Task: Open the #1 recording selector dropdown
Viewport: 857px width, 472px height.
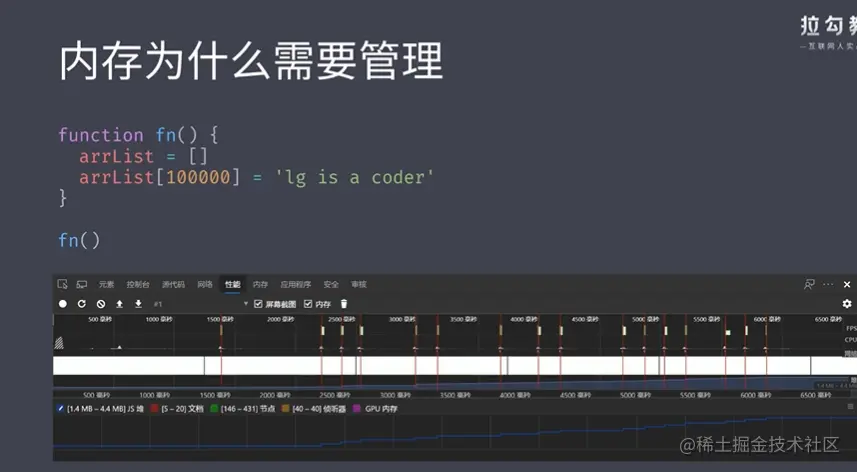Action: 201,304
